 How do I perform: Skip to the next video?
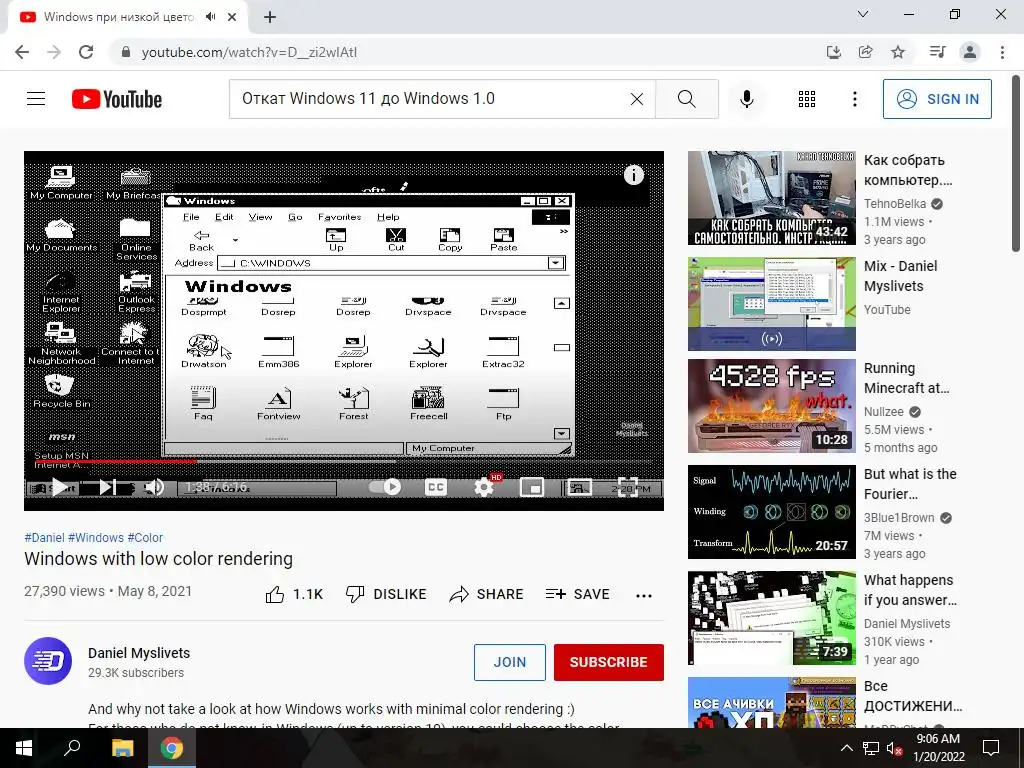(x=108, y=487)
